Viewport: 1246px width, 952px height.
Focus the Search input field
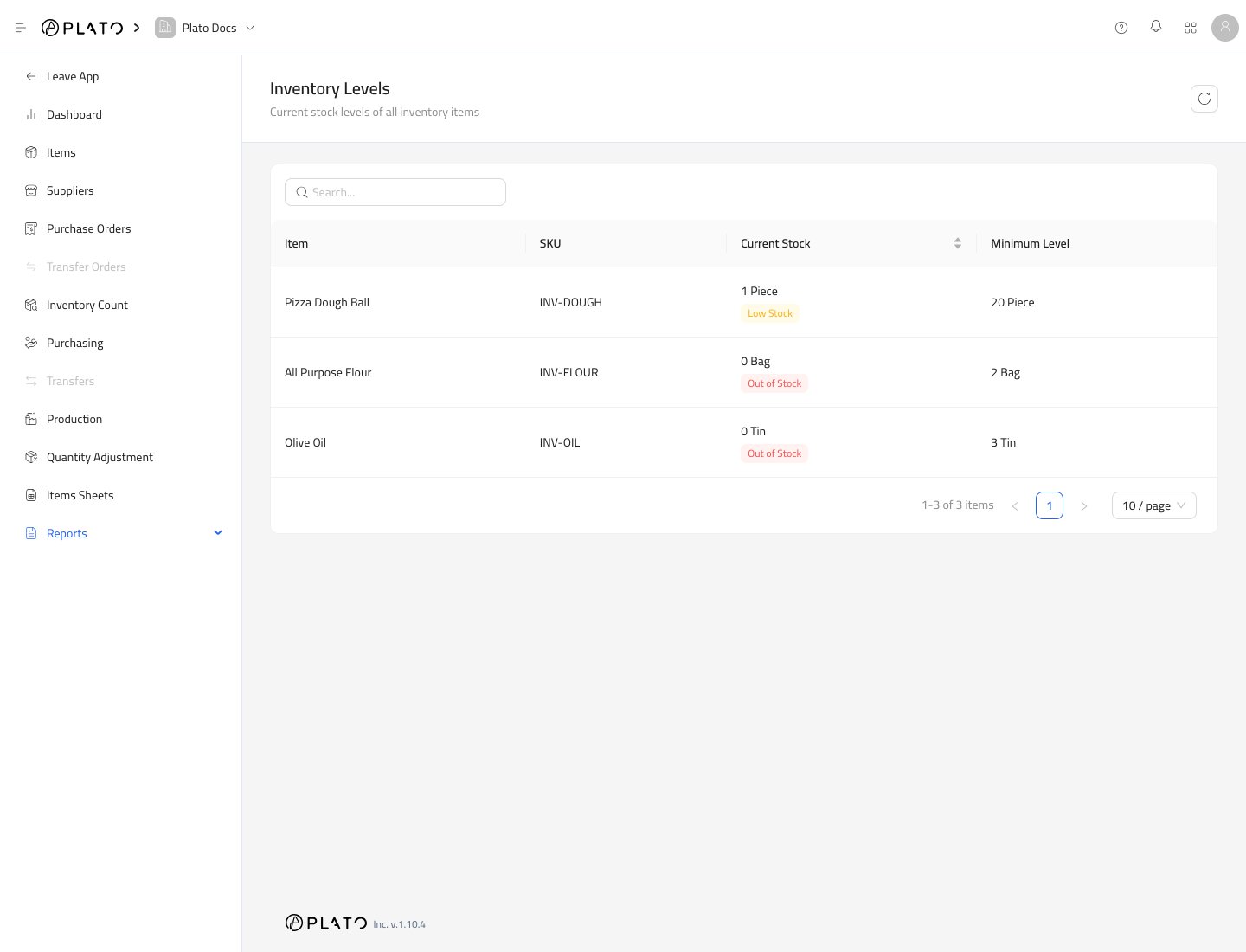point(395,192)
